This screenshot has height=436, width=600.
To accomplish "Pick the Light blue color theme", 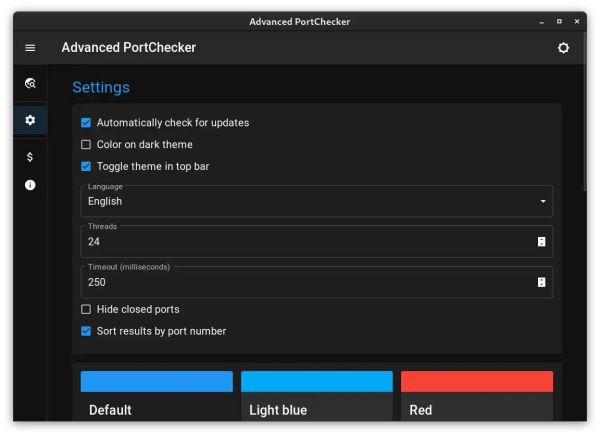I will (x=317, y=394).
